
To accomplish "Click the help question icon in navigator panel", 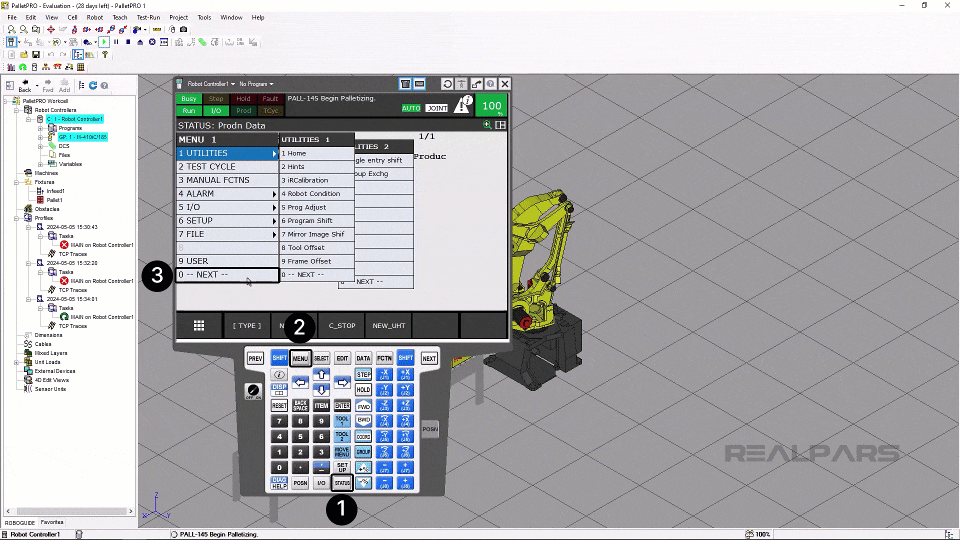I will [x=105, y=85].
